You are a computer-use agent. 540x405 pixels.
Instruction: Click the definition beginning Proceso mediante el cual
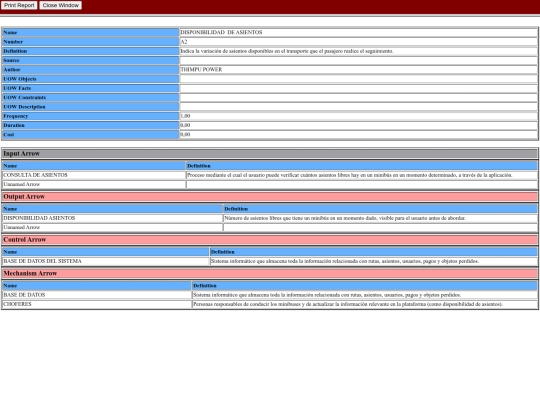pos(350,175)
